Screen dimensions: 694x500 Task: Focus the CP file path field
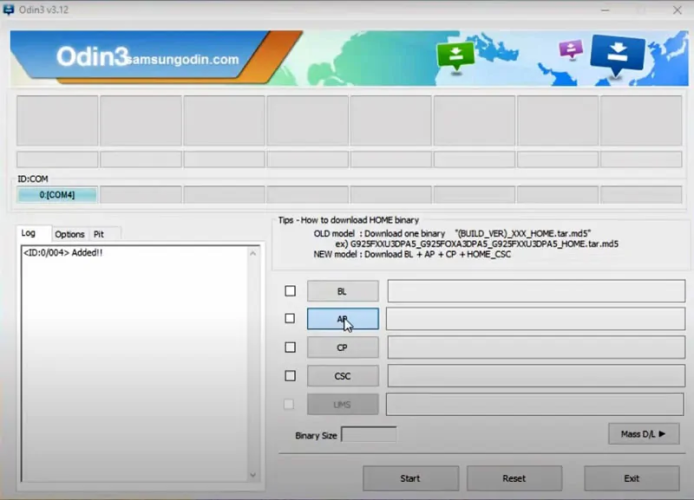pos(536,347)
